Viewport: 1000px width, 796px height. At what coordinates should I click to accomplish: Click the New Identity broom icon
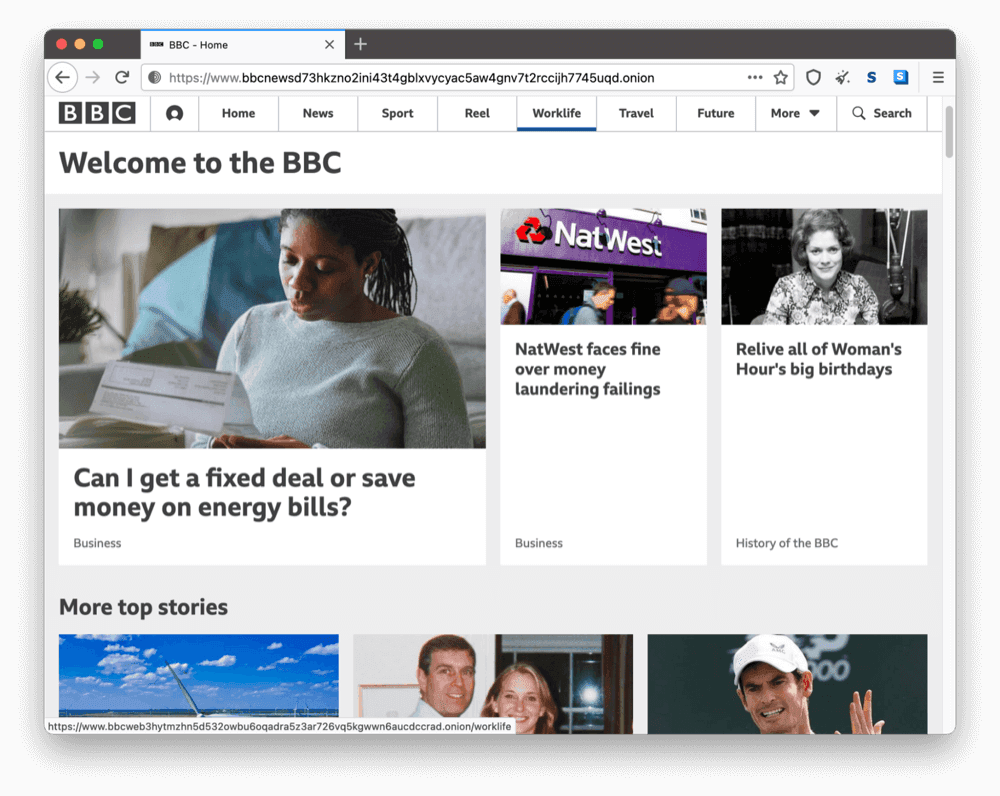843,77
